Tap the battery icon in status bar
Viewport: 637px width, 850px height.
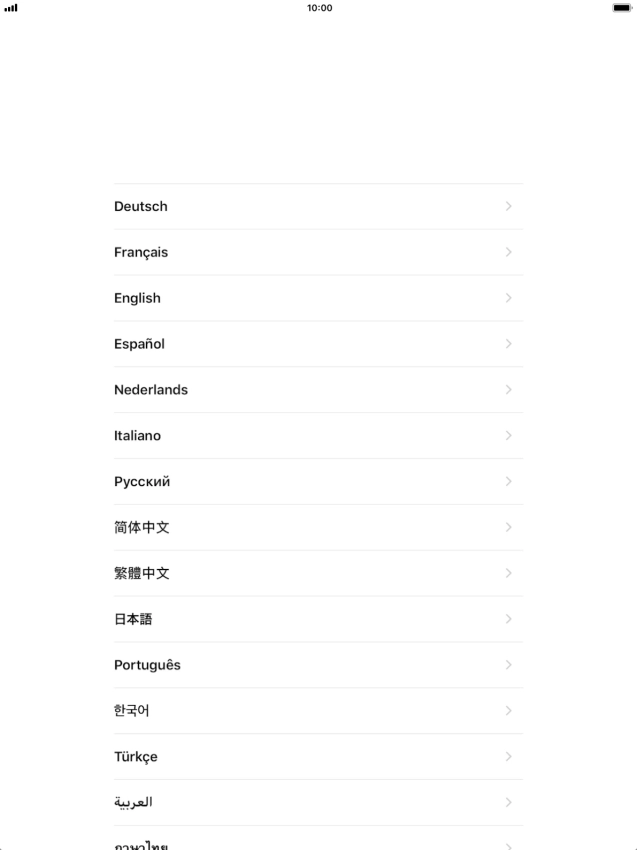click(x=622, y=8)
